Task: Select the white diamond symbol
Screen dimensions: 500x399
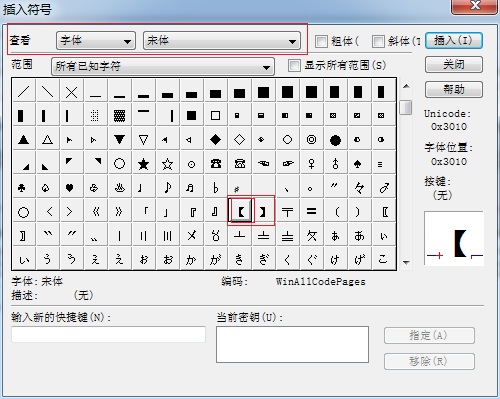Action: [239, 140]
